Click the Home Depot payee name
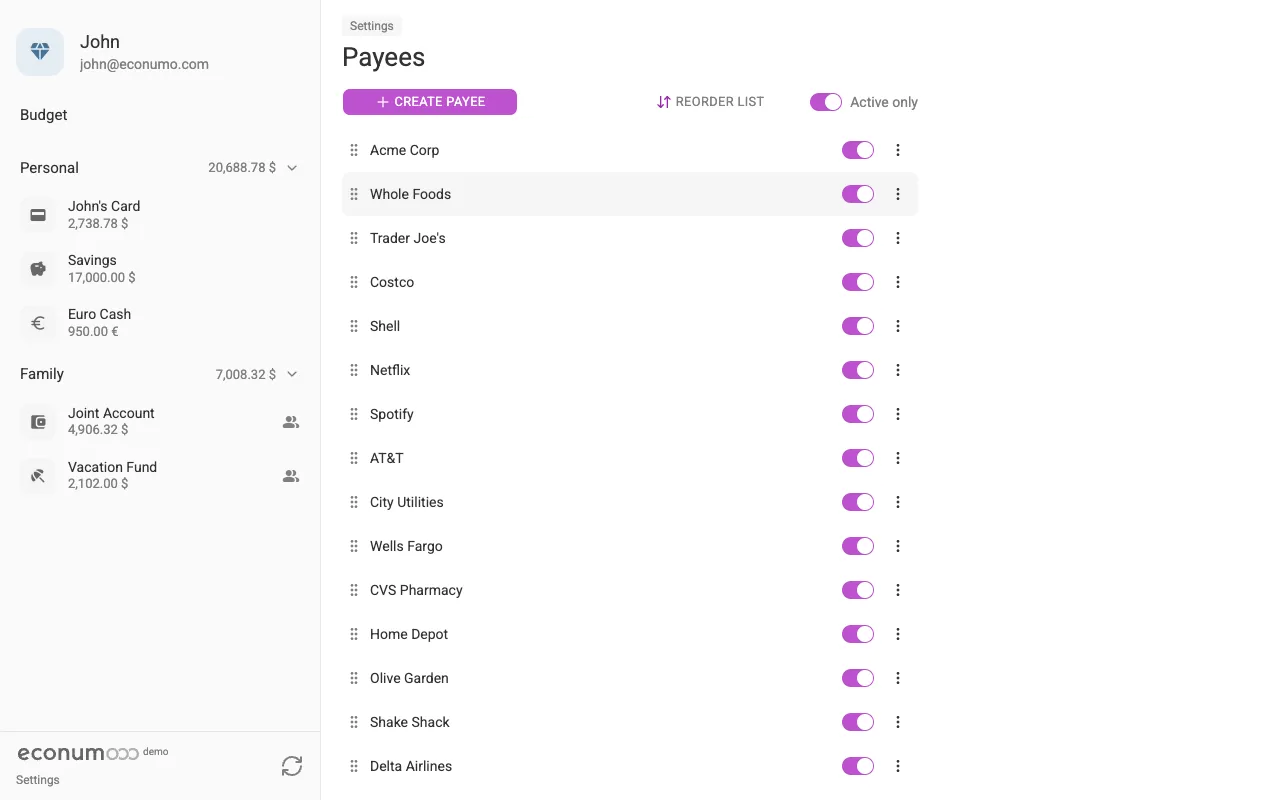Screen dimensions: 1280x800 click(409, 634)
